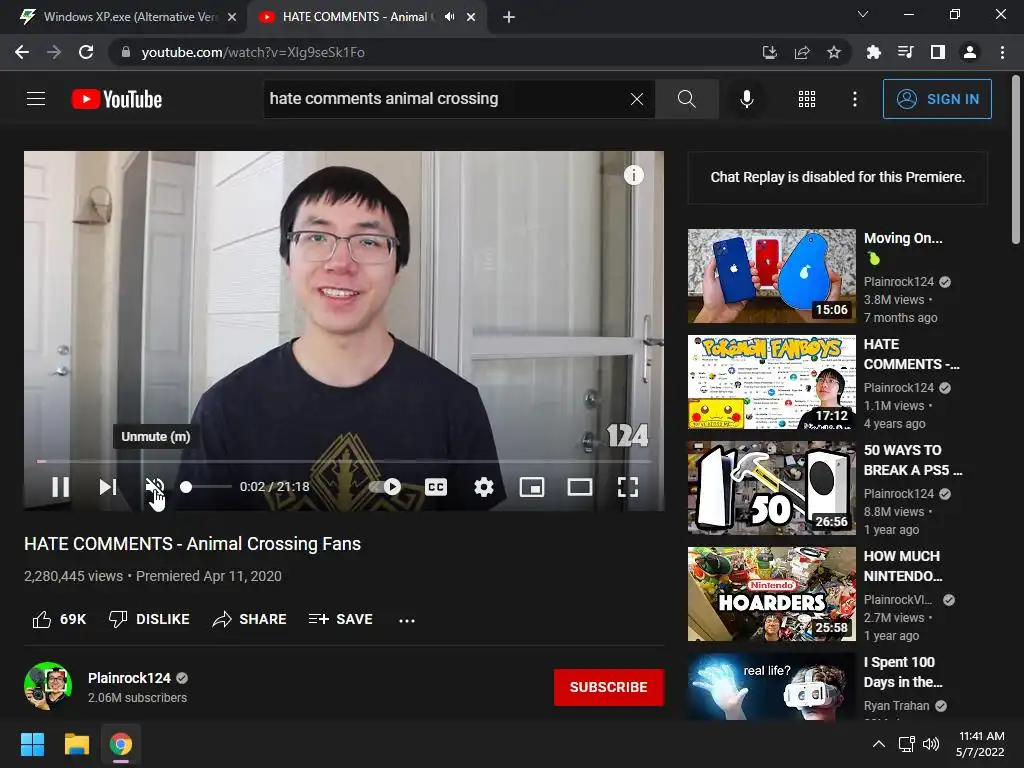Open the Windows Start menu

coord(32,744)
